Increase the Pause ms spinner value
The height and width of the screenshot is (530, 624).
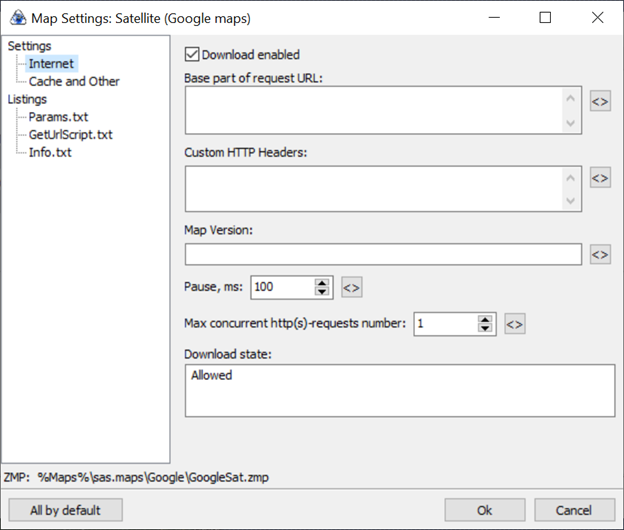[x=322, y=282]
